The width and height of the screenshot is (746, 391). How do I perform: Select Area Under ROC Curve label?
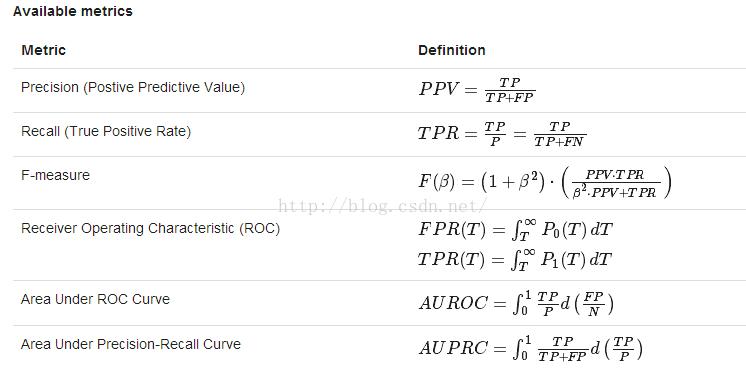tap(95, 299)
